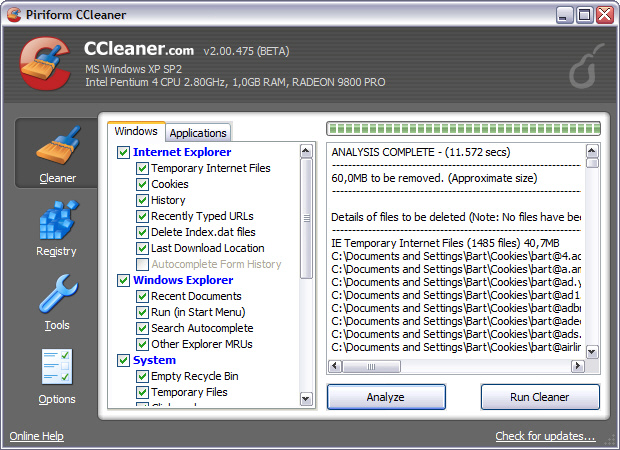This screenshot has height=450, width=620.
Task: Toggle Other Explorer MRUs checkbox
Action: [x=142, y=344]
